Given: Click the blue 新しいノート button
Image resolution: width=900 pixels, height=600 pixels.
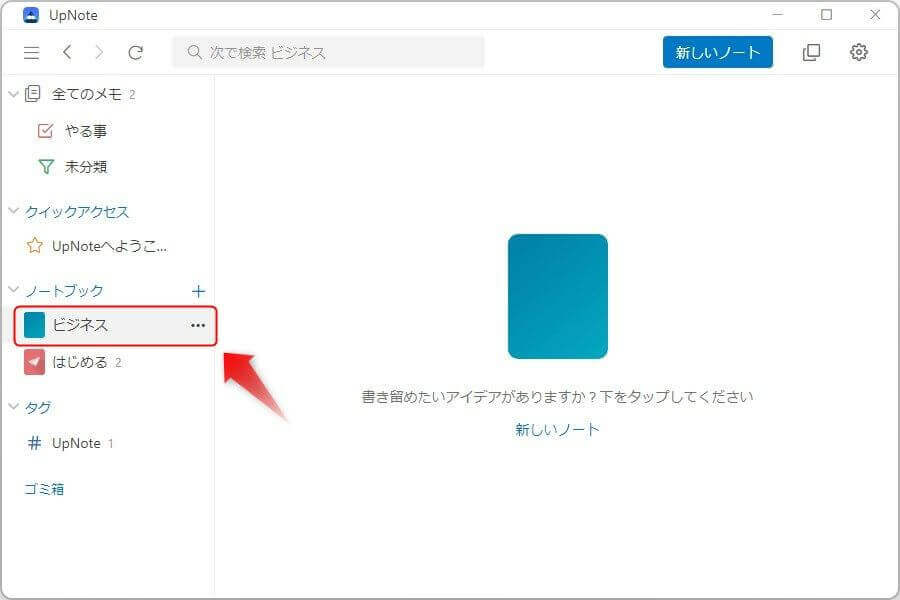Looking at the screenshot, I should (x=717, y=52).
